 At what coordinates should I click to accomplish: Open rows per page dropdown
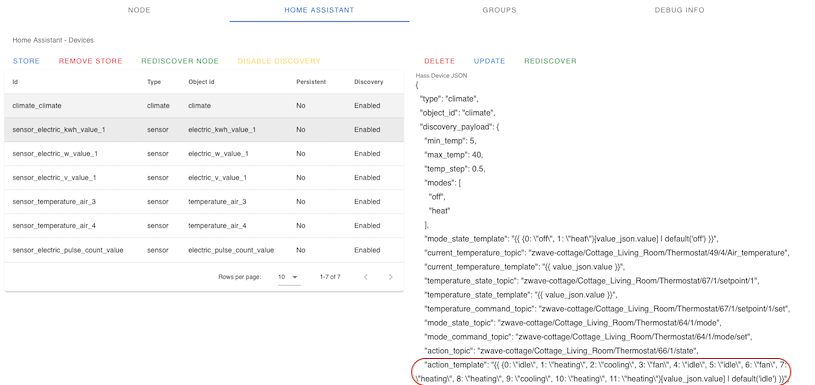tap(289, 277)
